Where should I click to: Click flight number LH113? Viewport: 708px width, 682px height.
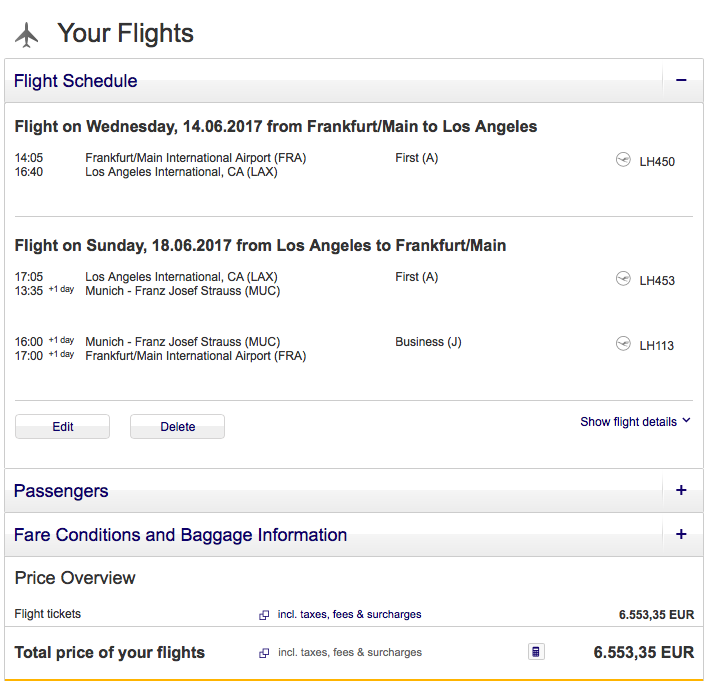tap(657, 345)
